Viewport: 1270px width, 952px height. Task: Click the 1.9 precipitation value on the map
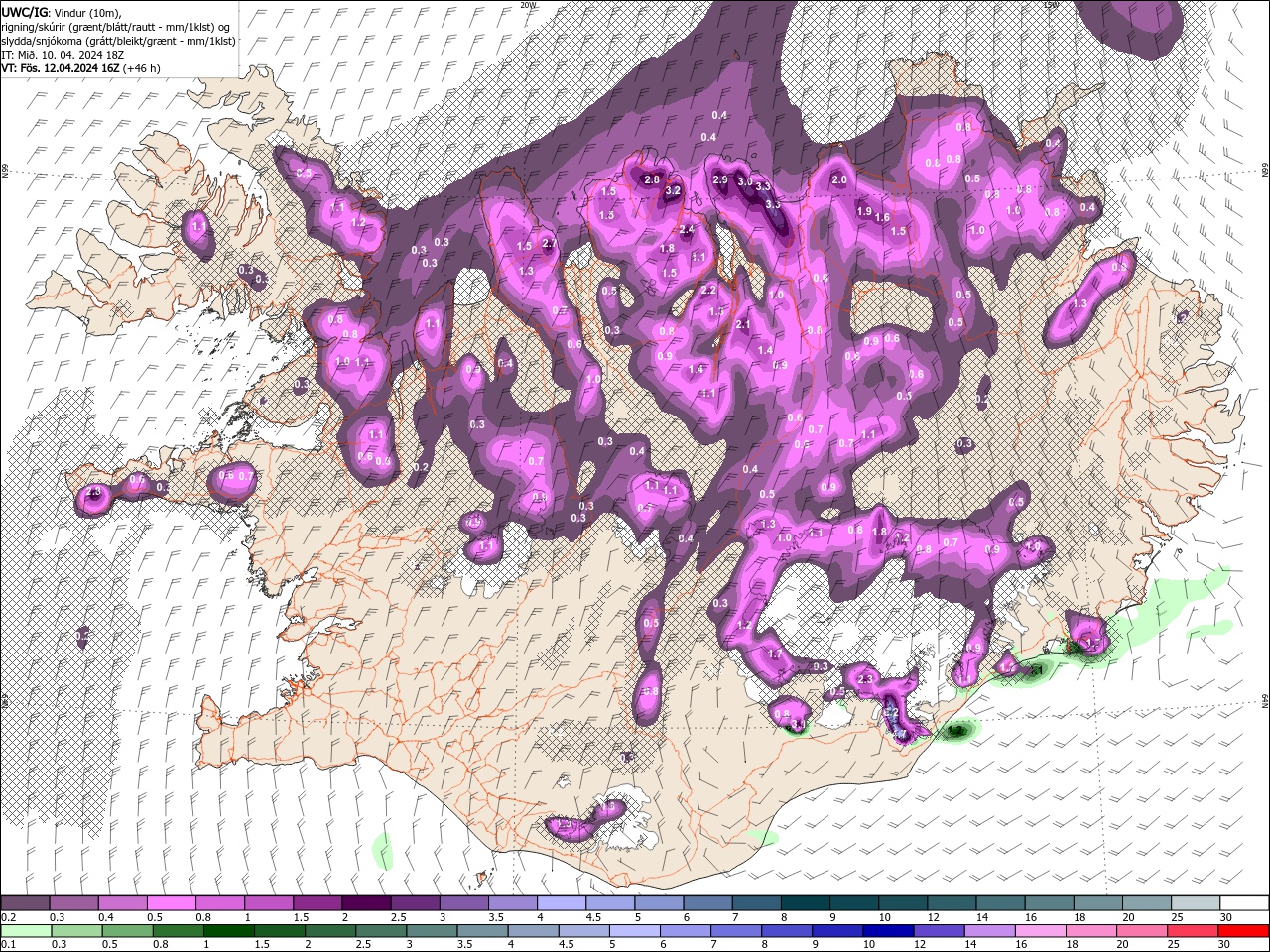[864, 211]
